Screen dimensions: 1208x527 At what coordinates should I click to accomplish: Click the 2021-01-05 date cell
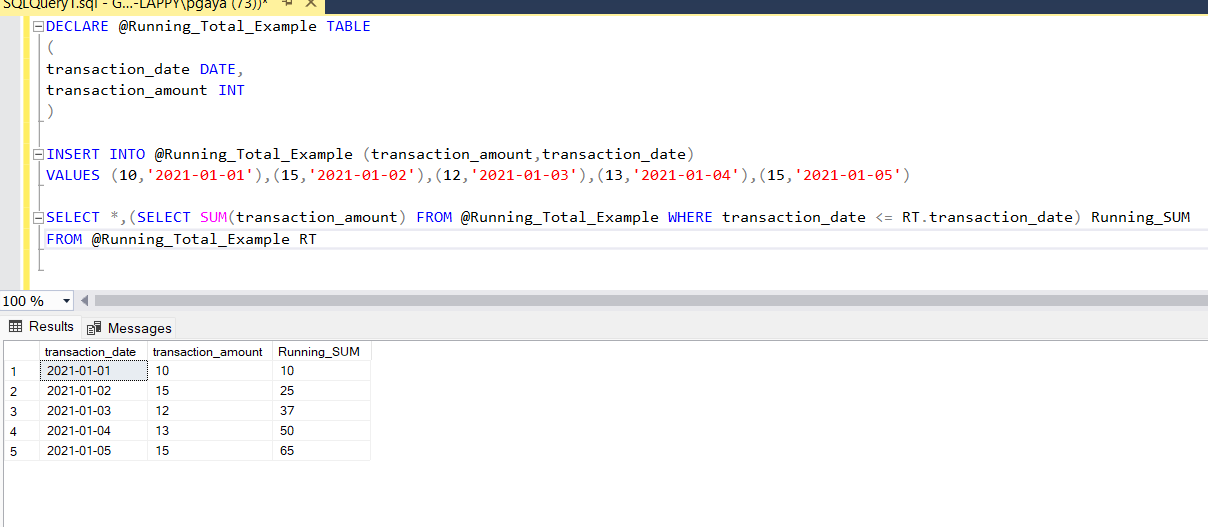pos(93,451)
